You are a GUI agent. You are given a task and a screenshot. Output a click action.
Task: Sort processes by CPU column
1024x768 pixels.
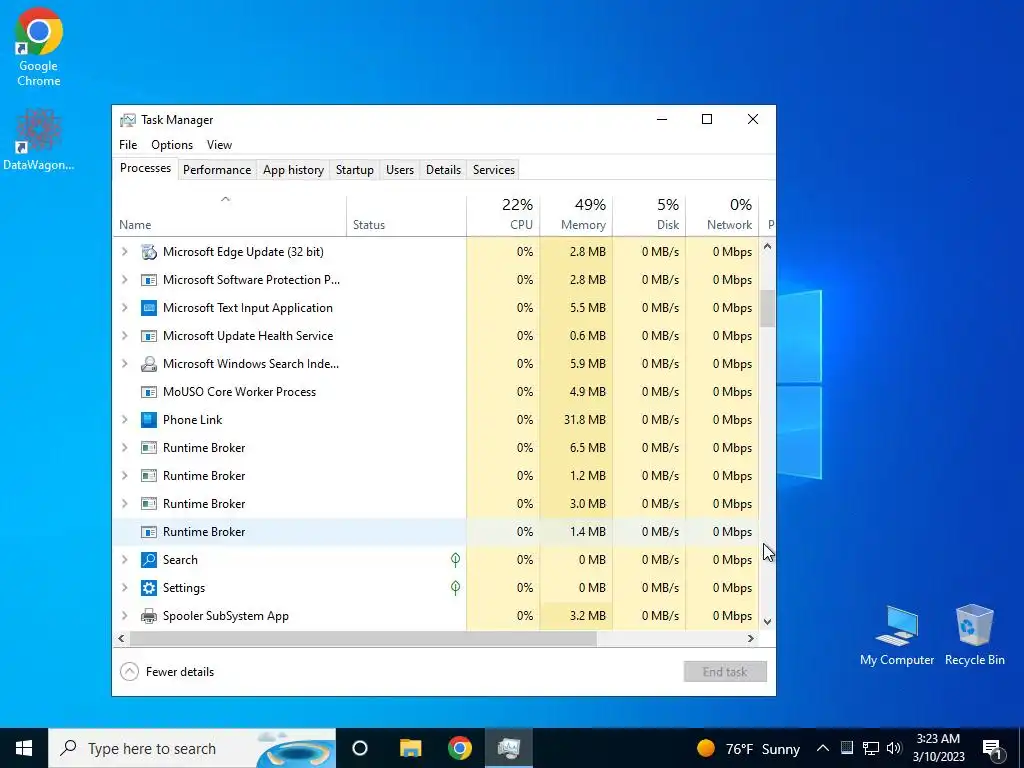coord(504,216)
